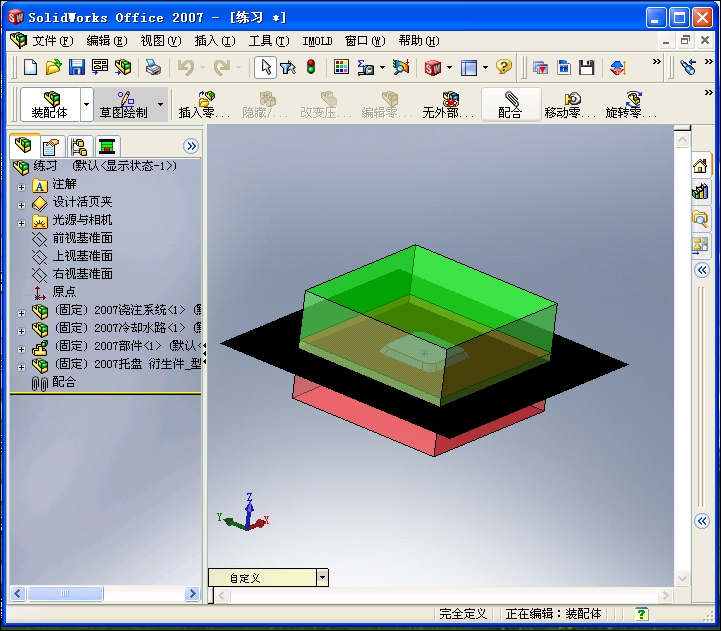Open the FeatureManager design tree tab
The width and height of the screenshot is (721, 631).
tap(24, 146)
